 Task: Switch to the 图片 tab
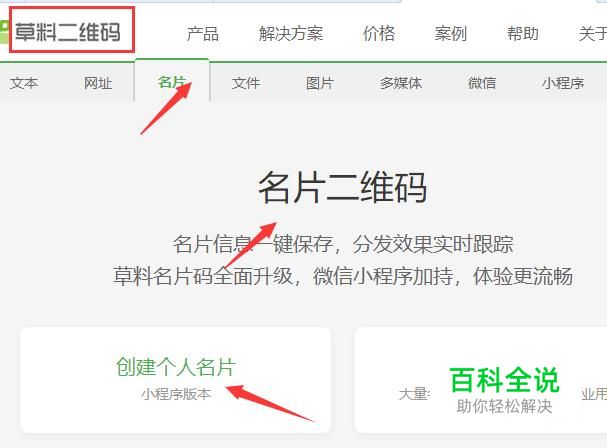pyautogui.click(x=320, y=83)
